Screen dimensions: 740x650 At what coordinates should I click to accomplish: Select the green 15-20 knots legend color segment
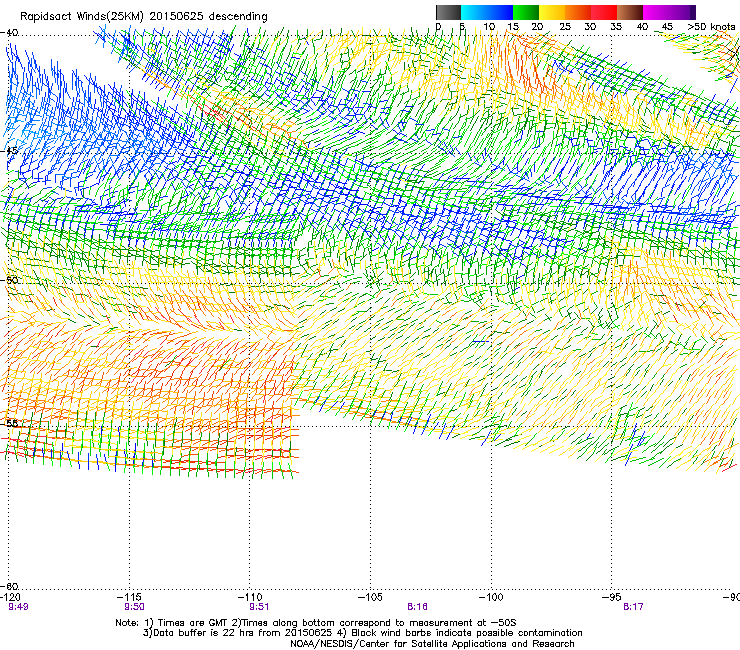[526, 12]
